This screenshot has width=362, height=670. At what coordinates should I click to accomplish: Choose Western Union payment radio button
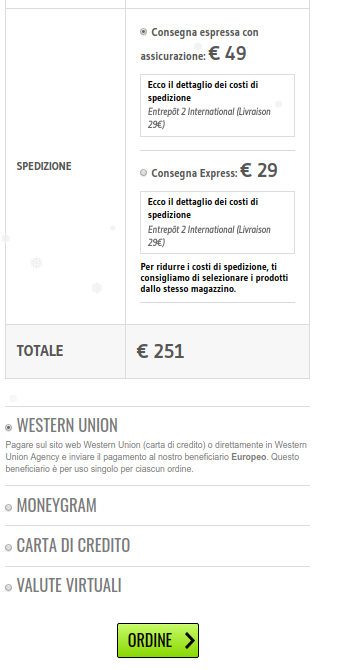pos(9,427)
